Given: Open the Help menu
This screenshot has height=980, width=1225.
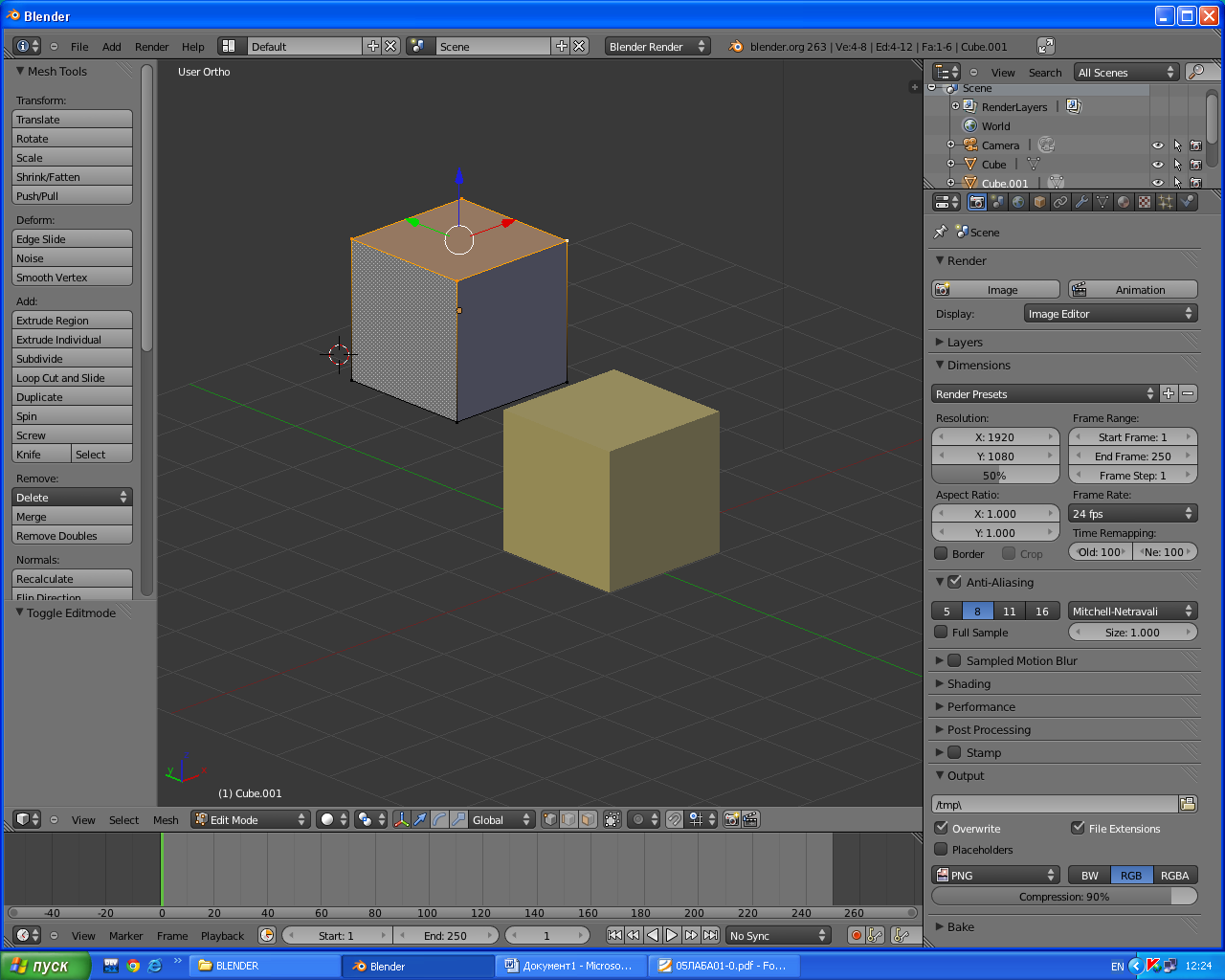Looking at the screenshot, I should (x=193, y=46).
